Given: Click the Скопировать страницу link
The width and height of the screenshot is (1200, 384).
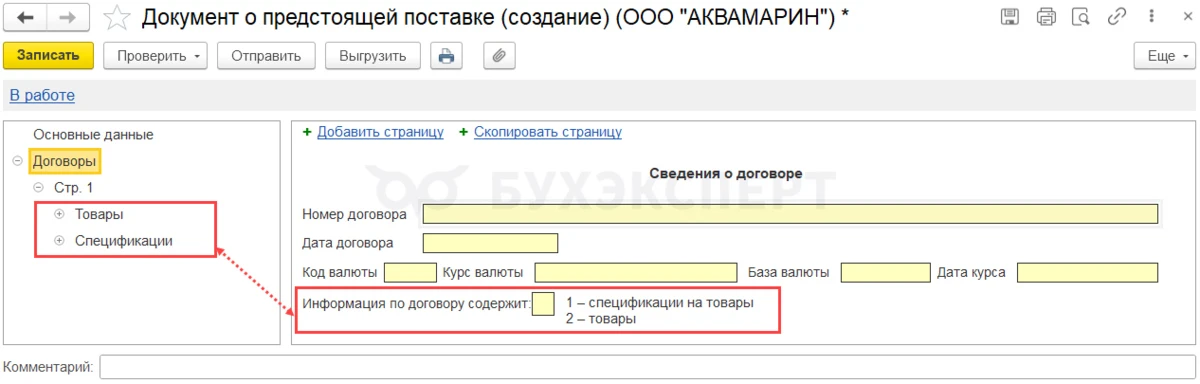Looking at the screenshot, I should coord(548,132).
